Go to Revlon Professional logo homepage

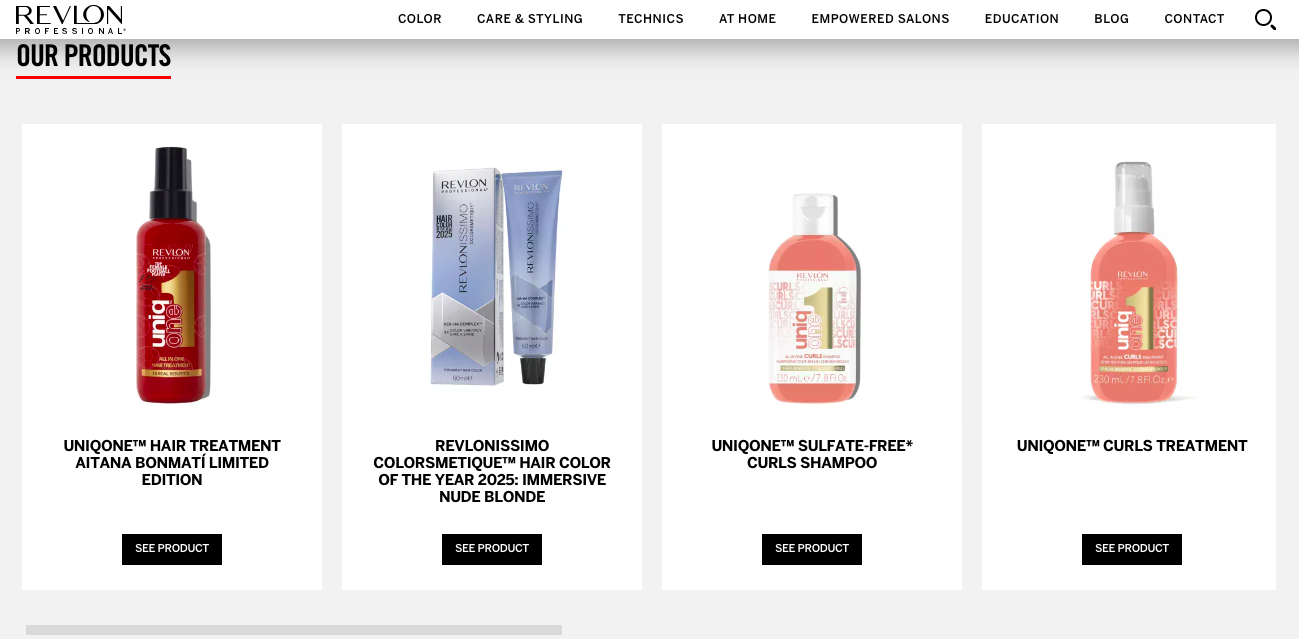70,19
